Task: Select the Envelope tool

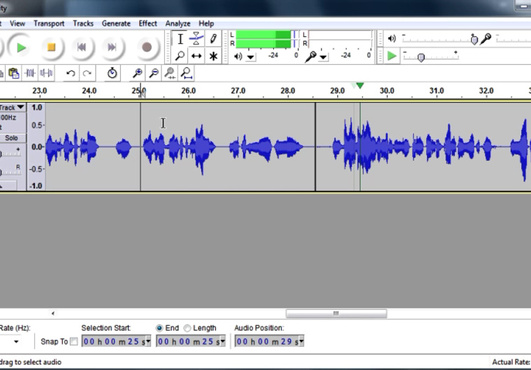Action: tap(196, 39)
